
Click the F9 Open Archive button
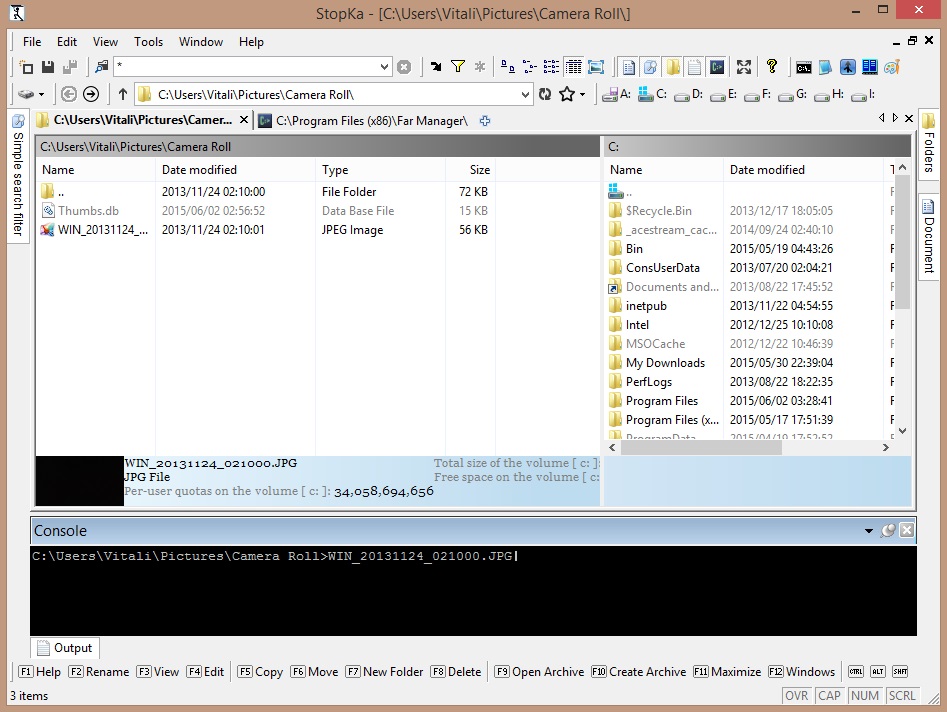(539, 672)
